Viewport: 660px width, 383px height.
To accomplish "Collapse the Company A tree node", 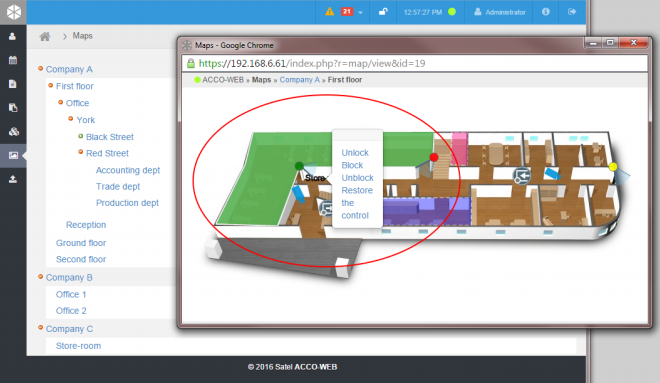I will [x=40, y=68].
